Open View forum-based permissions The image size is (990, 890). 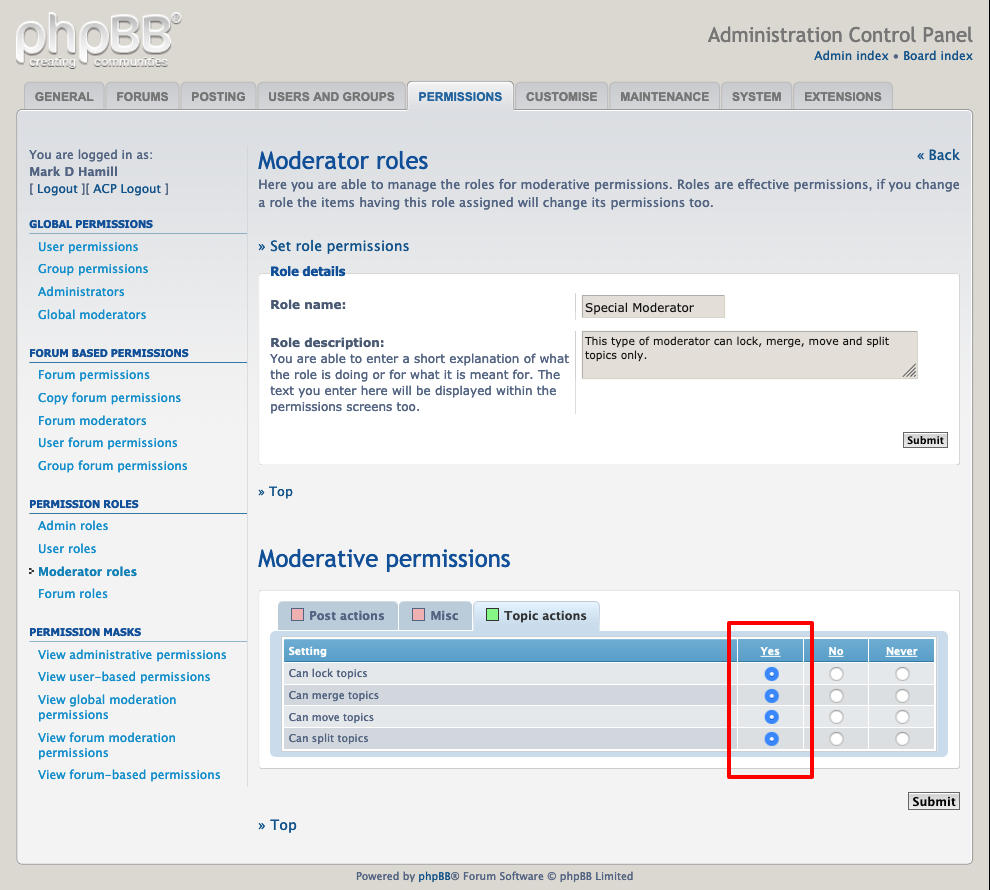tap(129, 774)
